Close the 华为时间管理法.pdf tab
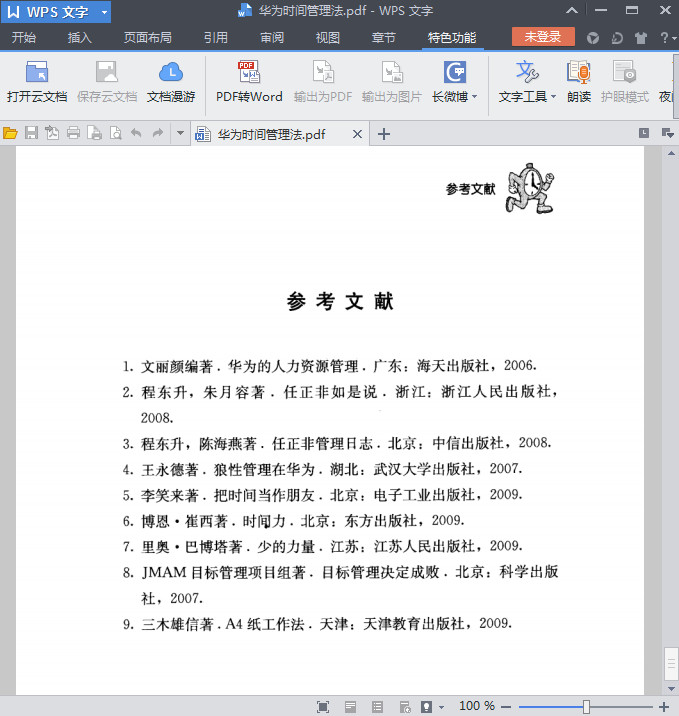Image resolution: width=679 pixels, height=716 pixels. [x=358, y=134]
